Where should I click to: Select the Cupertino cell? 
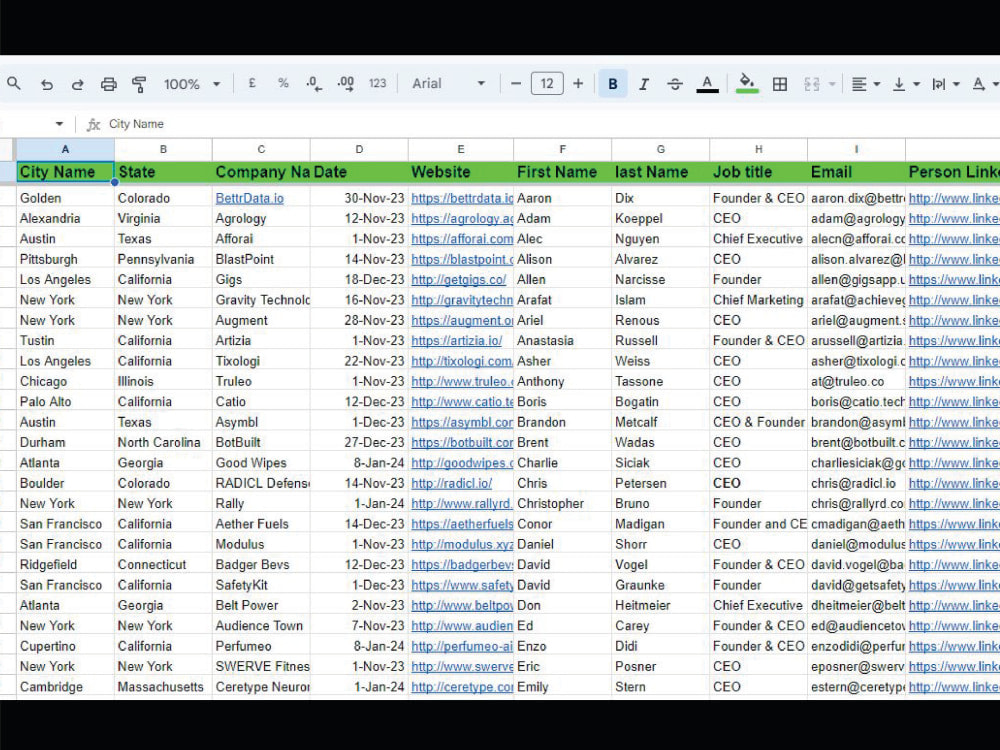coord(65,646)
